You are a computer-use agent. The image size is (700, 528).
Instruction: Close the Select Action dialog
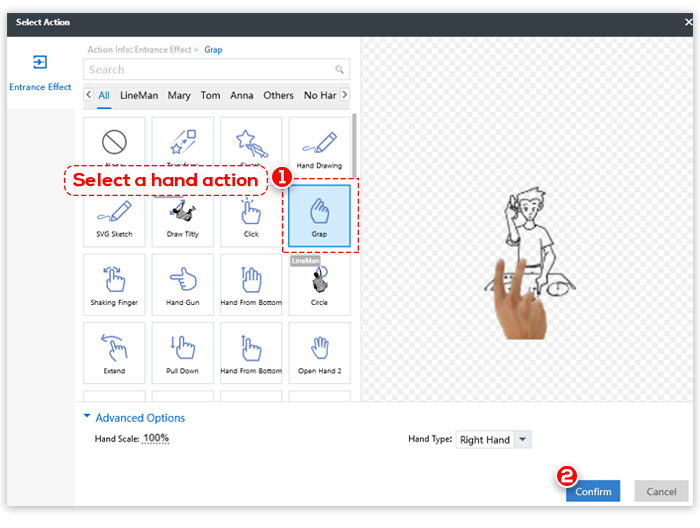pos(688,22)
